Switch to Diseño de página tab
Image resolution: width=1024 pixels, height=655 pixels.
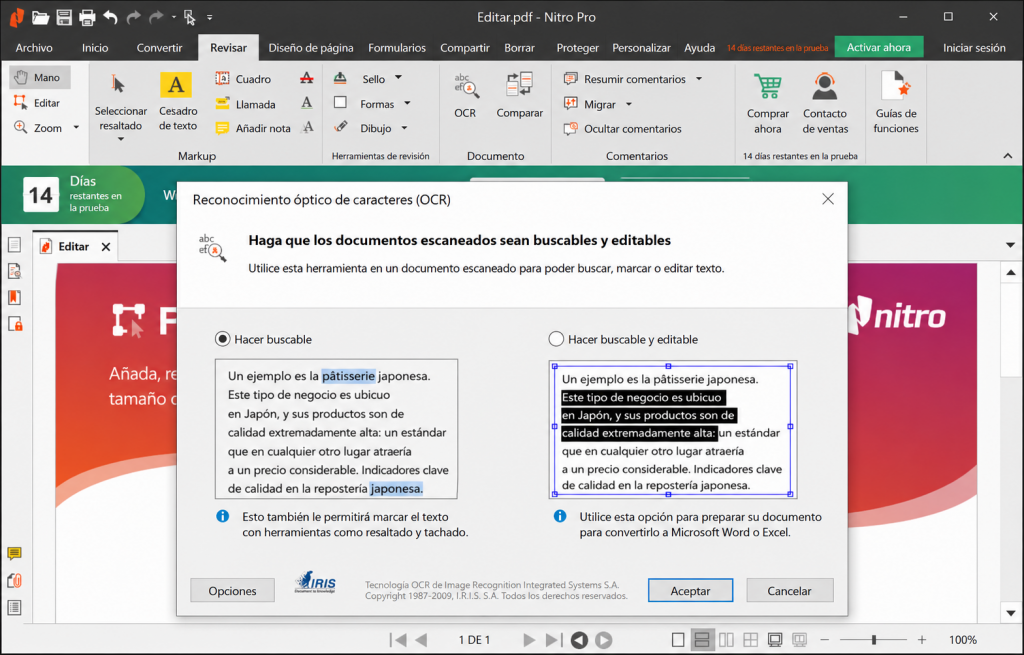[311, 48]
